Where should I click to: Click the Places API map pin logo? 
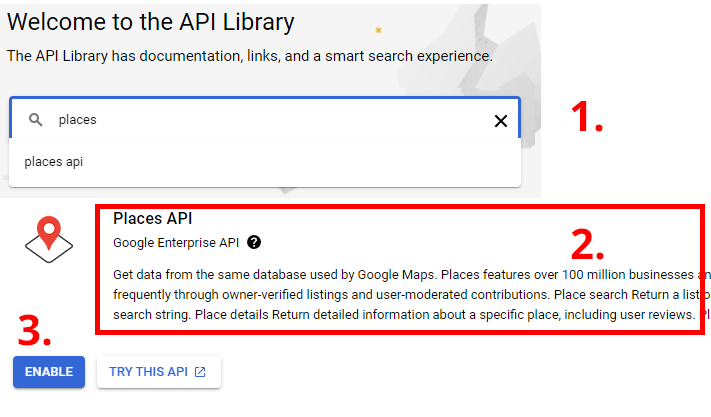click(x=51, y=240)
